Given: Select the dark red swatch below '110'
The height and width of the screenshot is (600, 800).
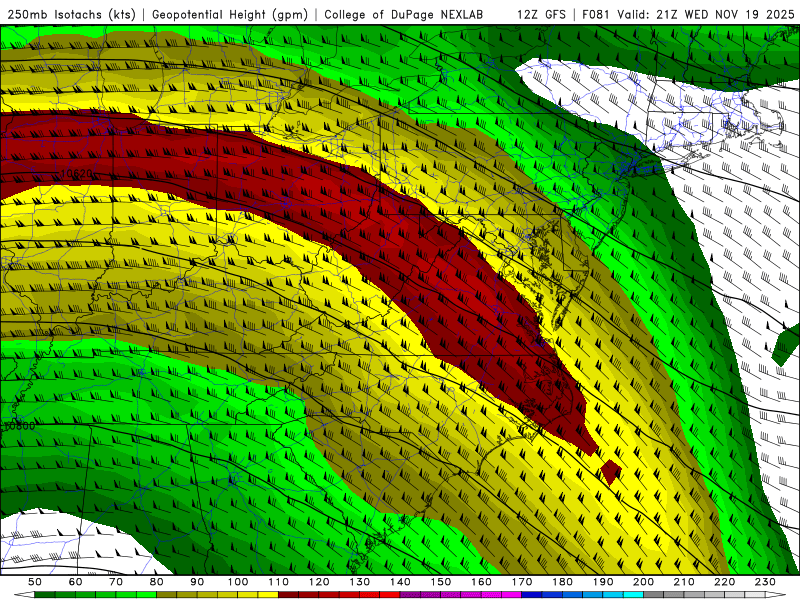Looking at the screenshot, I should click(x=288, y=595).
